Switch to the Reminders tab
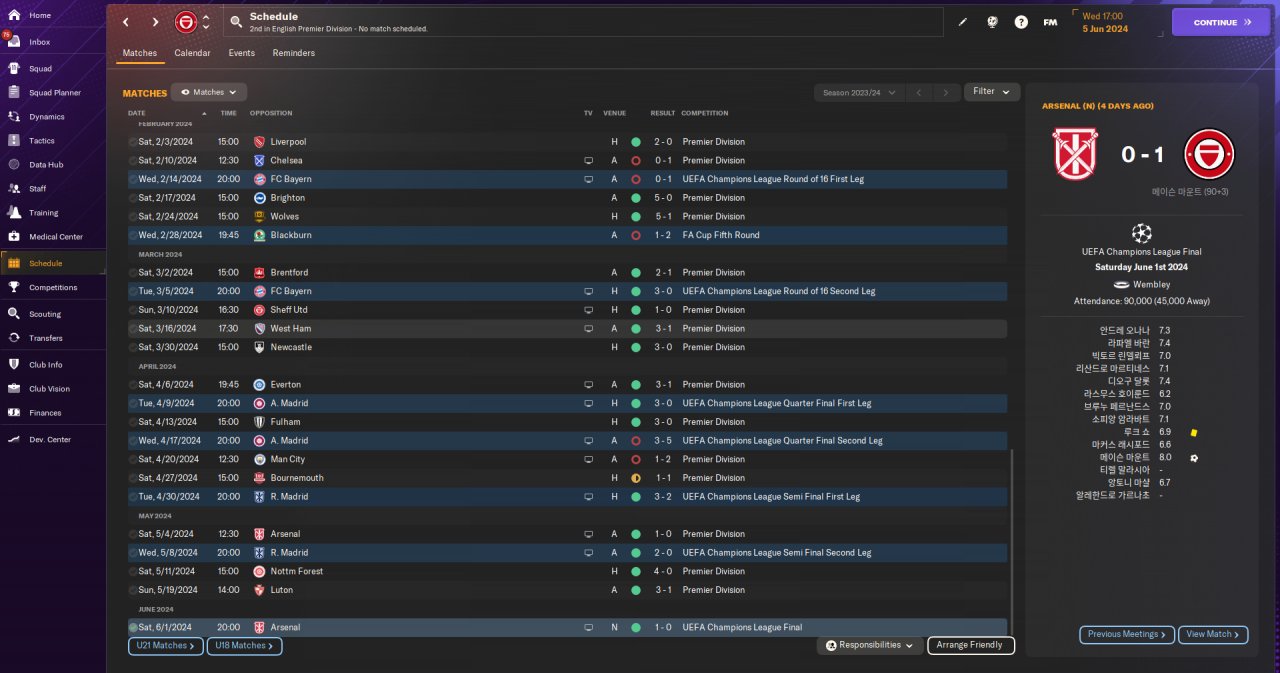 [294, 53]
